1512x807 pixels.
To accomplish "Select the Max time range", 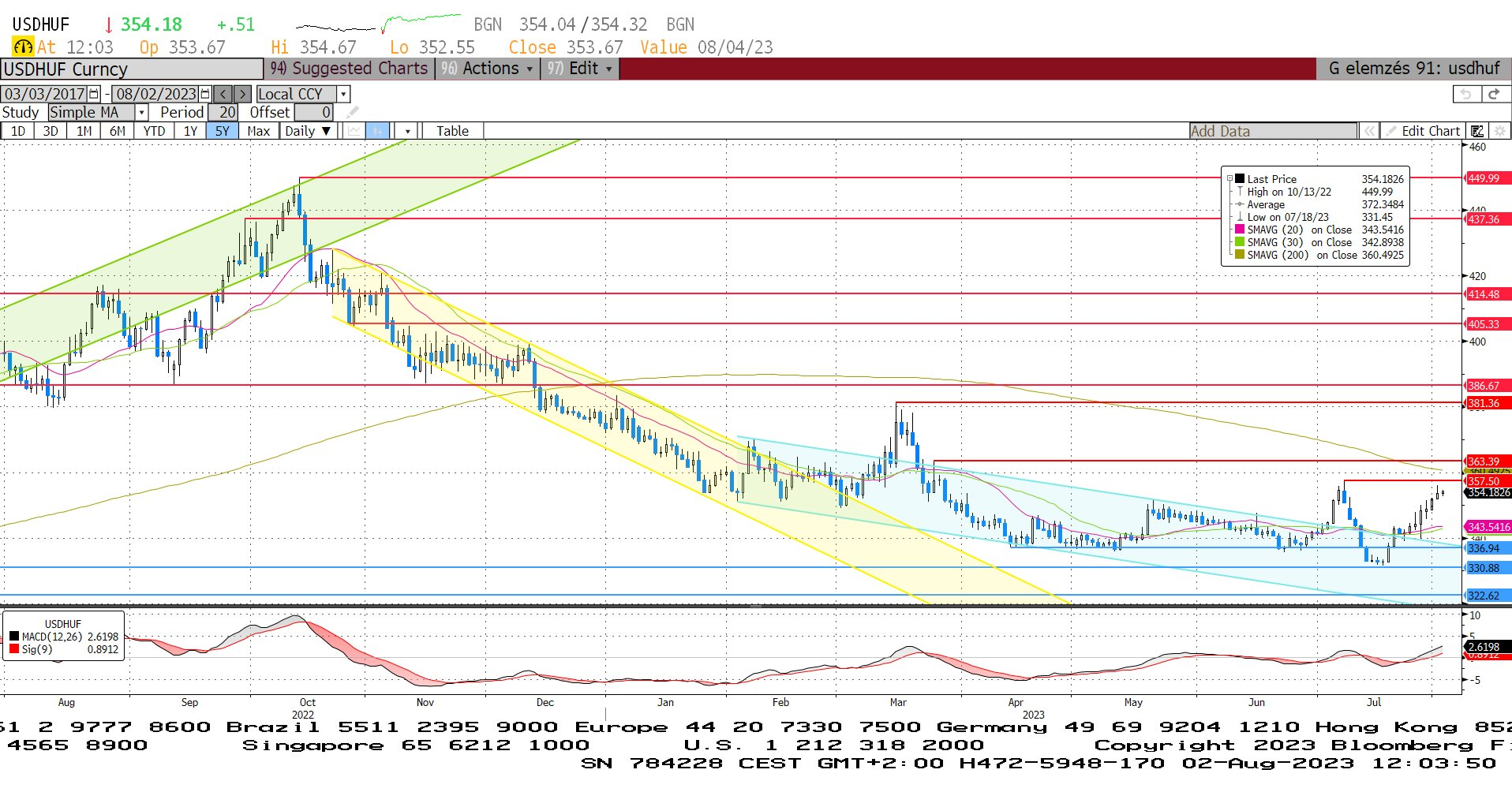I will 258,131.
